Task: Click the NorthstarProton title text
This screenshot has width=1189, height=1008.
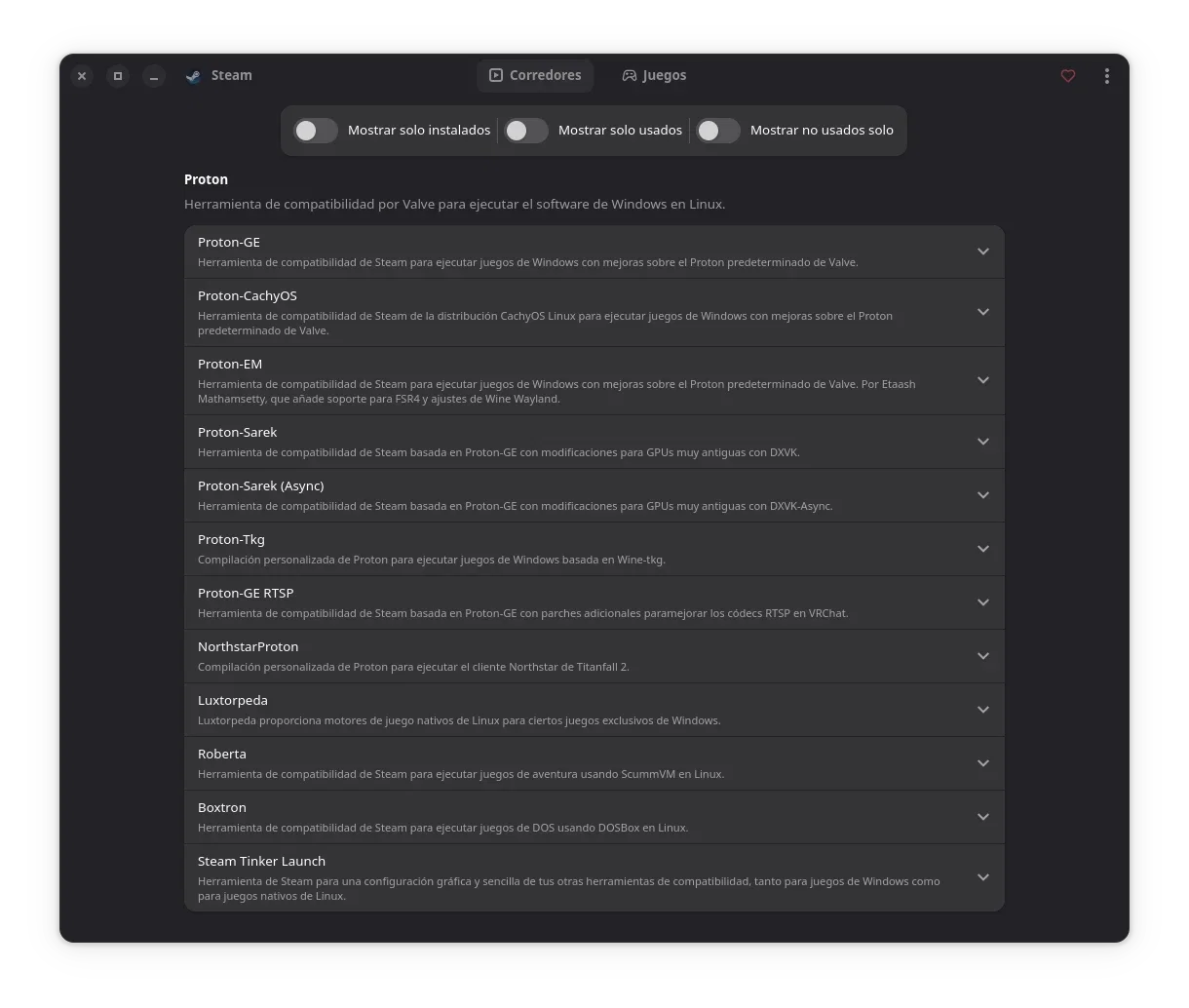Action: (x=249, y=646)
